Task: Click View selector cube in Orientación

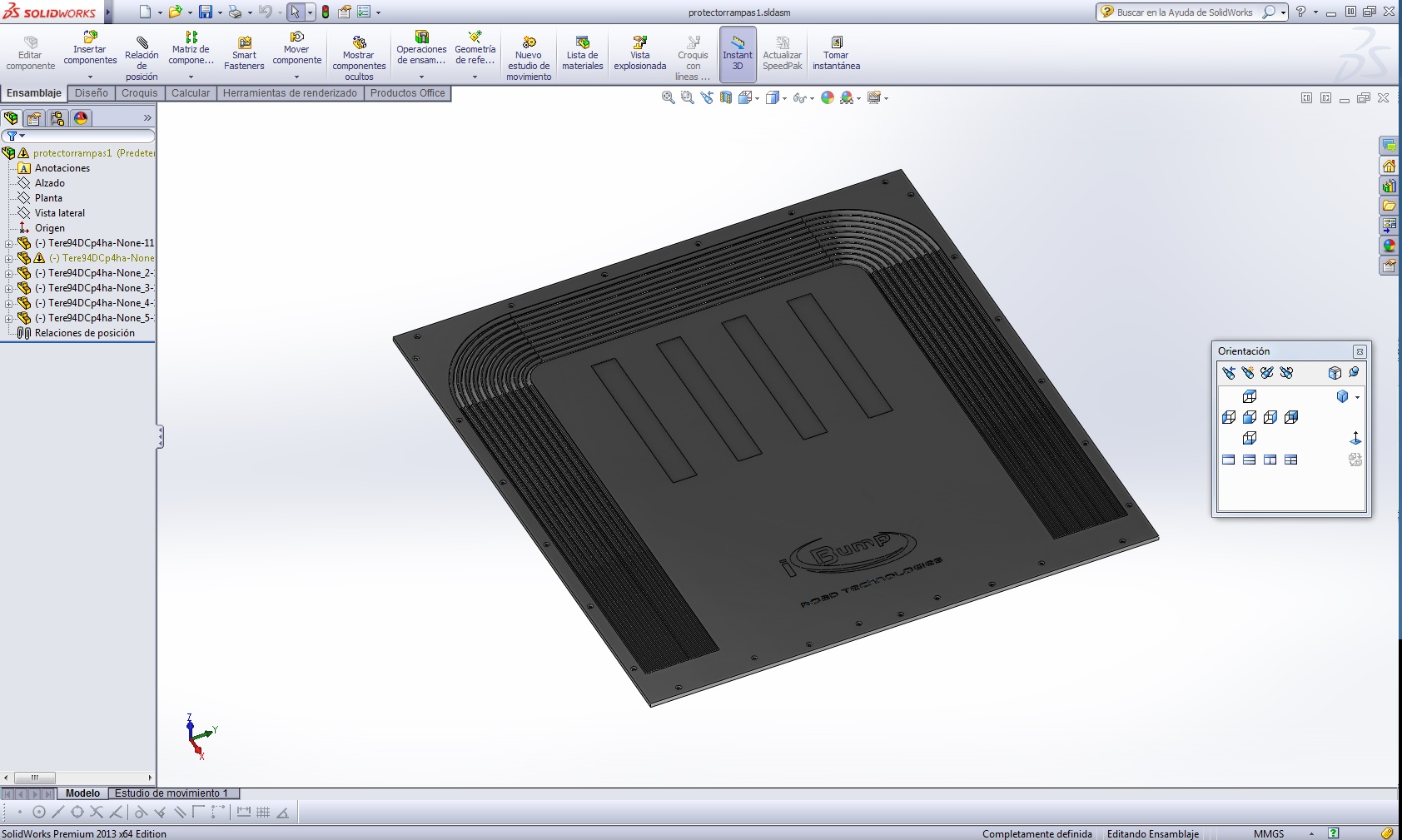Action: pyautogui.click(x=1335, y=373)
